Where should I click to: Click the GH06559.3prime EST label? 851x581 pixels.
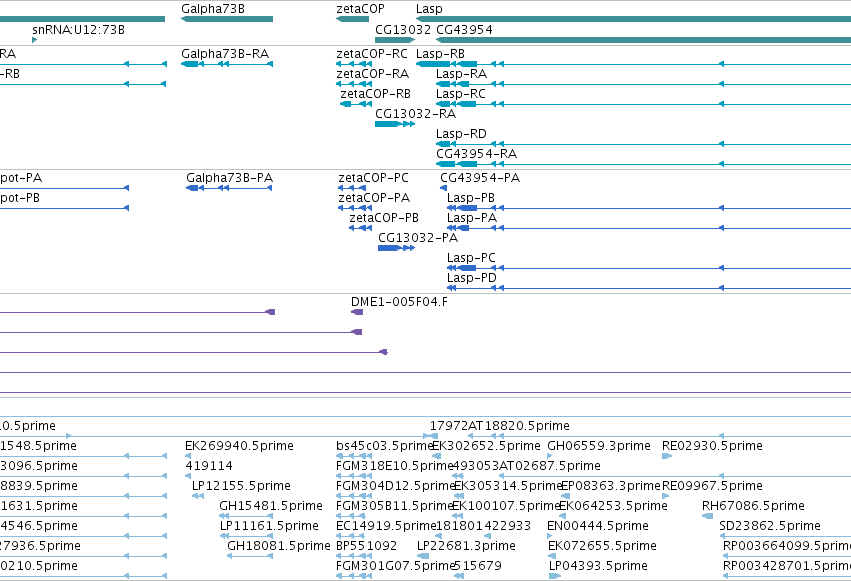coord(599,446)
